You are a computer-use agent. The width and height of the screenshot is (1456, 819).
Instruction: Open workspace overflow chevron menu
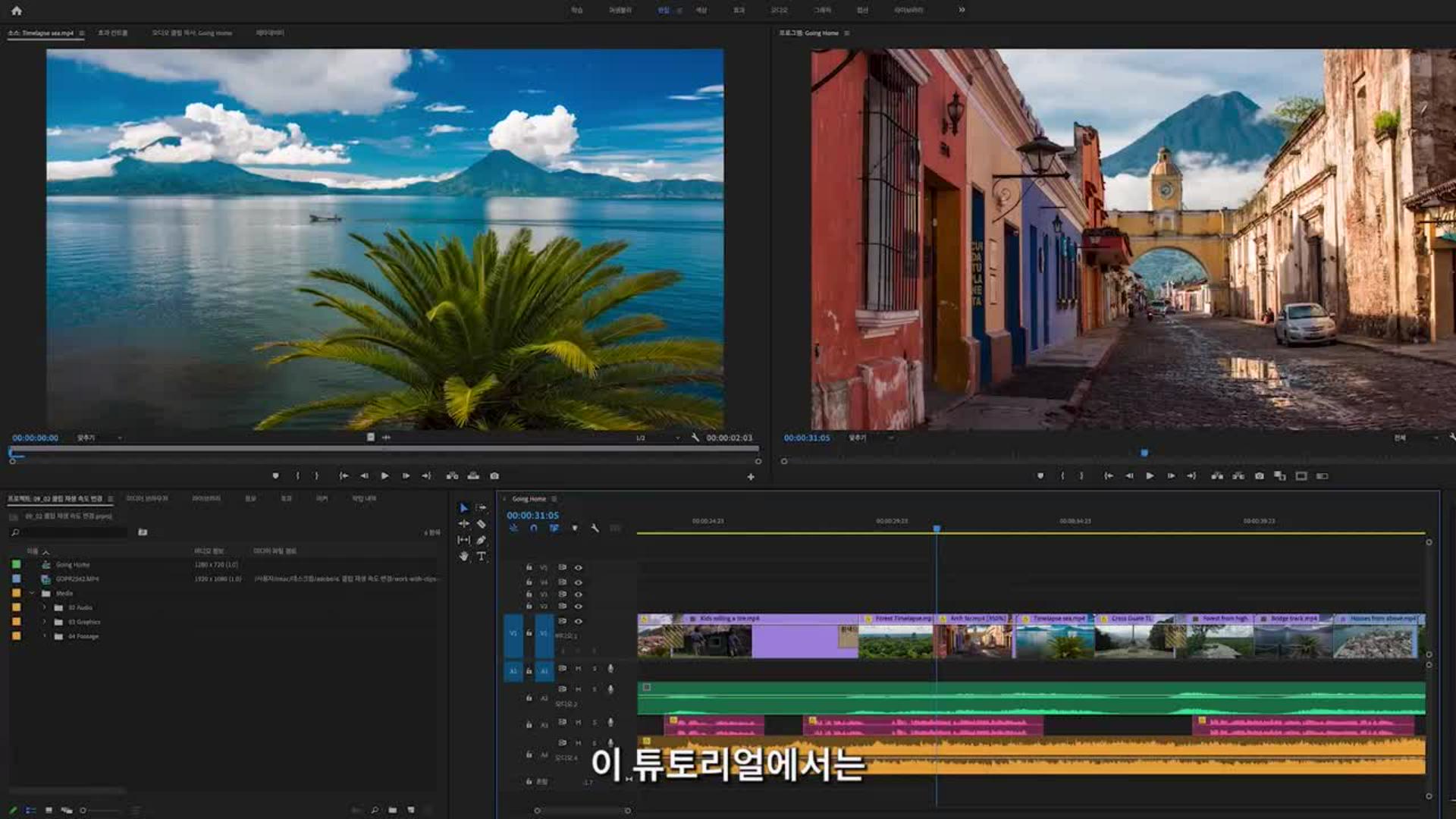(x=962, y=10)
